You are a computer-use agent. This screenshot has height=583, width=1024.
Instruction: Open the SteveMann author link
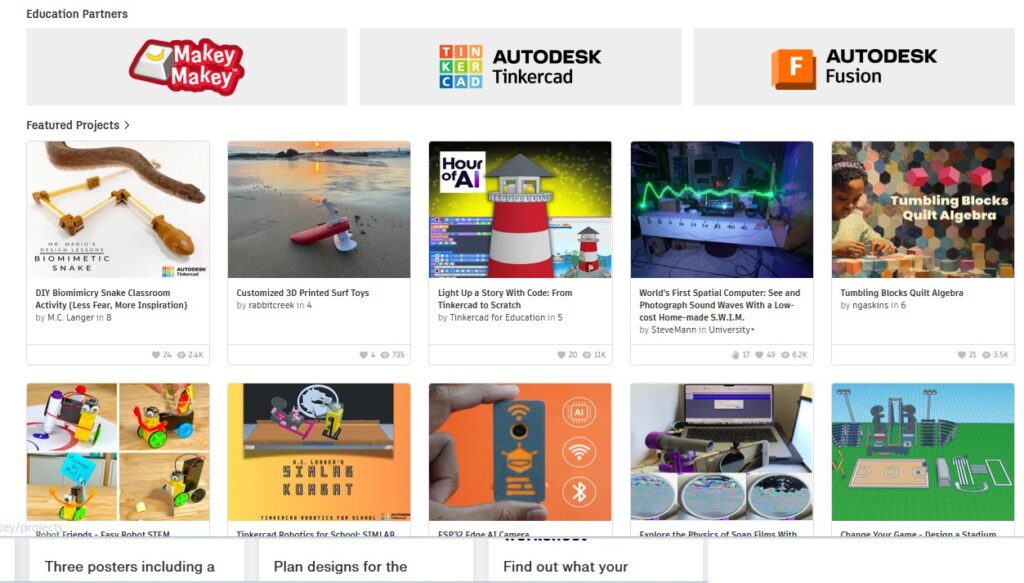[674, 330]
